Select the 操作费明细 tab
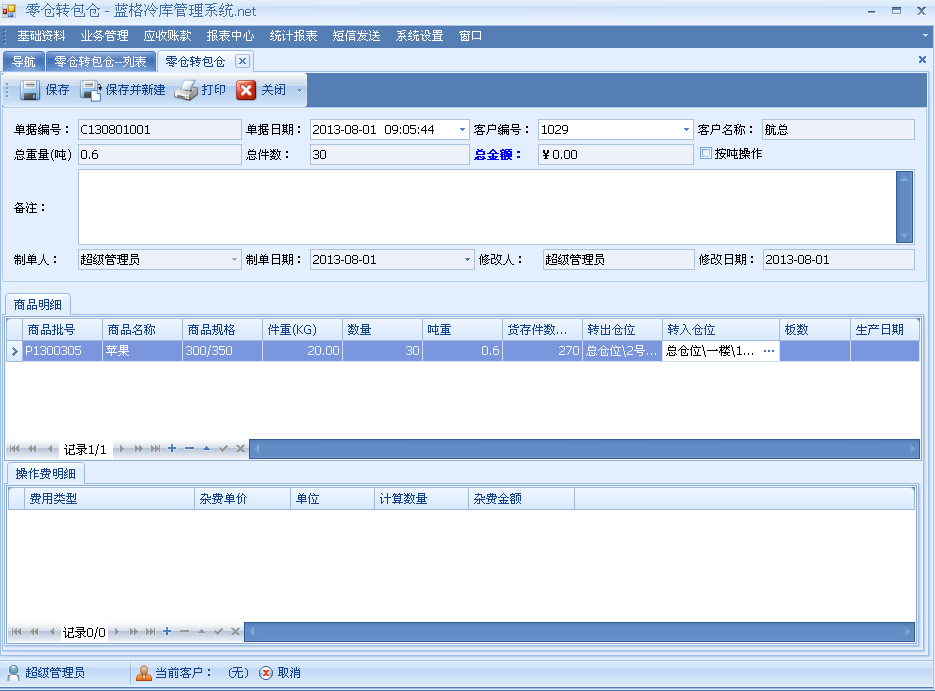Screen dimensions: 935x691 [x=46, y=474]
